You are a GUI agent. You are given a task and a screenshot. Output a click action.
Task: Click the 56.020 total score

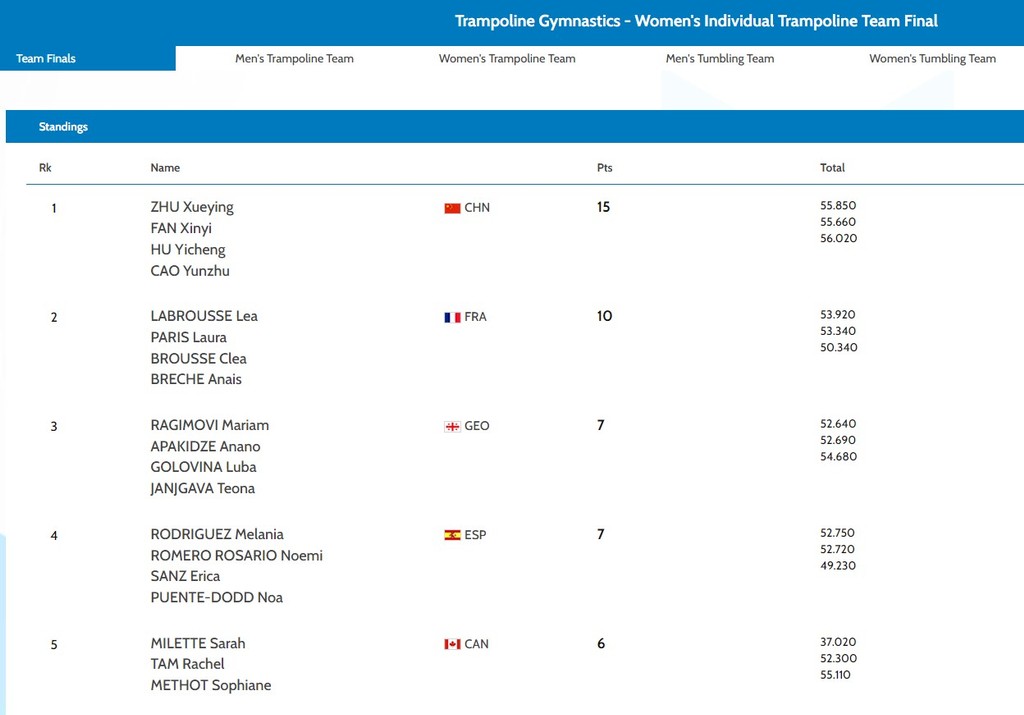click(839, 238)
